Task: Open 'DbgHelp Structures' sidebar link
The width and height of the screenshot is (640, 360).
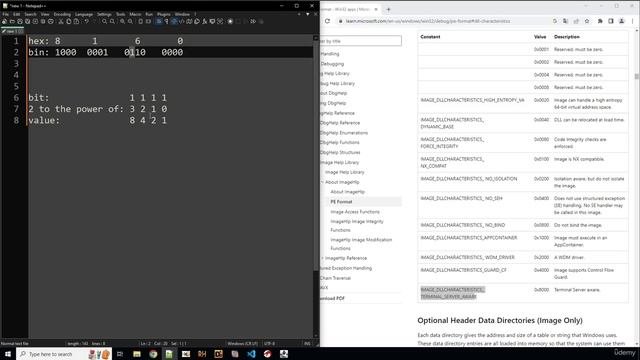Action: point(340,152)
